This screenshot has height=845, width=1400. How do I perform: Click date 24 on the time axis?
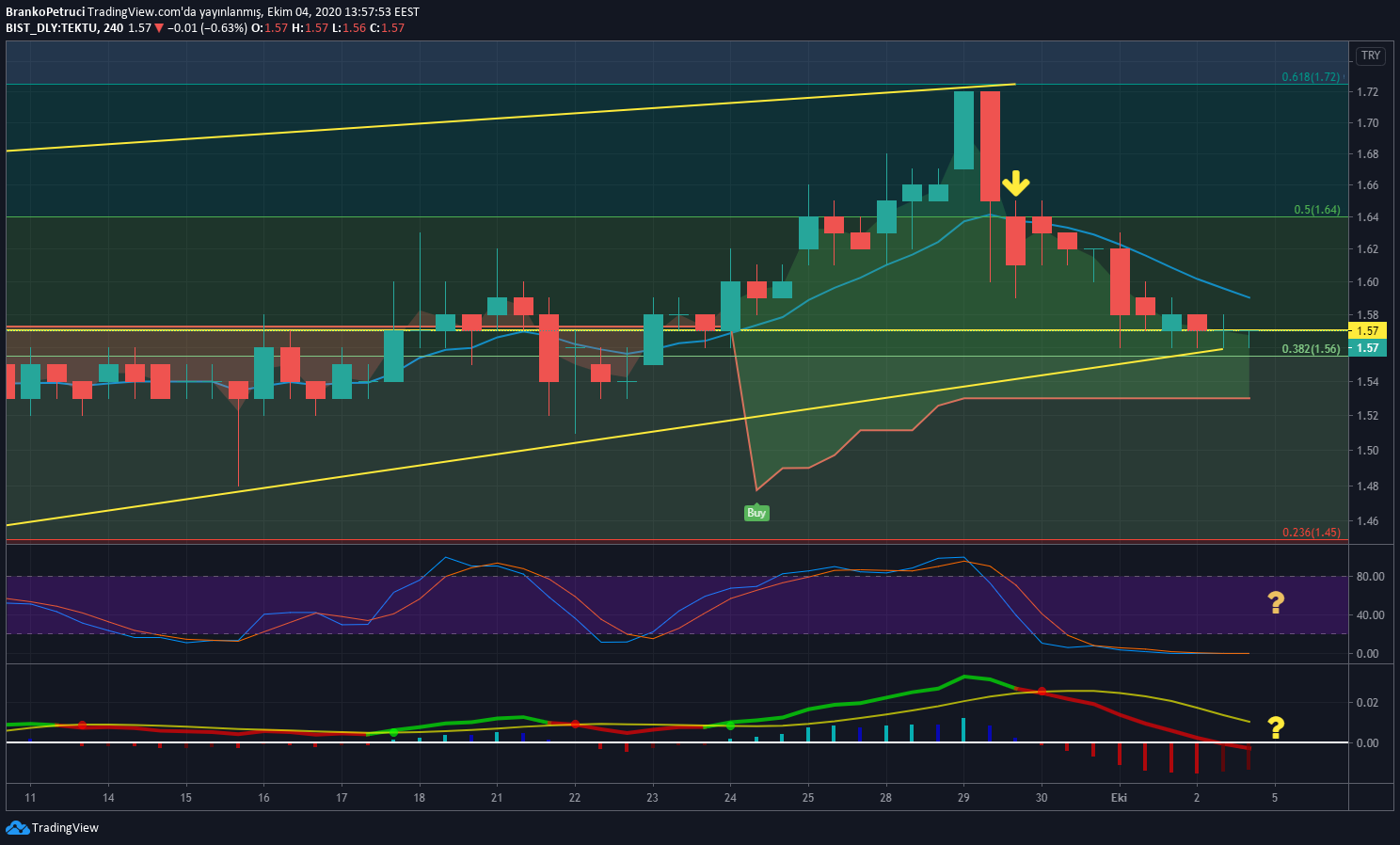coord(730,798)
